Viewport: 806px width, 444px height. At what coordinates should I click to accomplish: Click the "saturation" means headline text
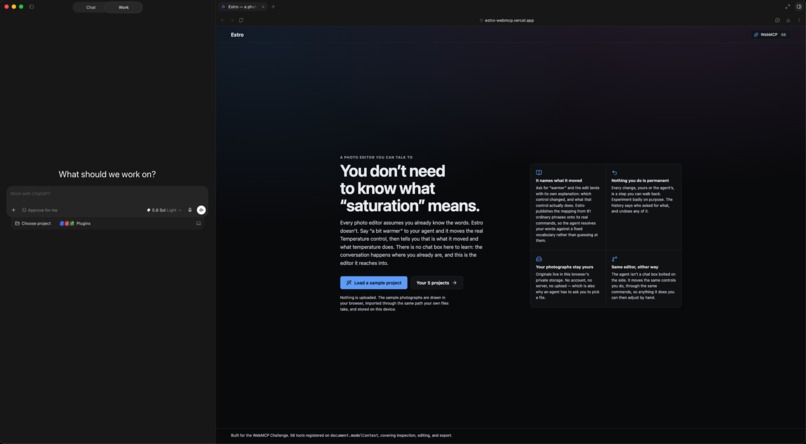(x=410, y=206)
